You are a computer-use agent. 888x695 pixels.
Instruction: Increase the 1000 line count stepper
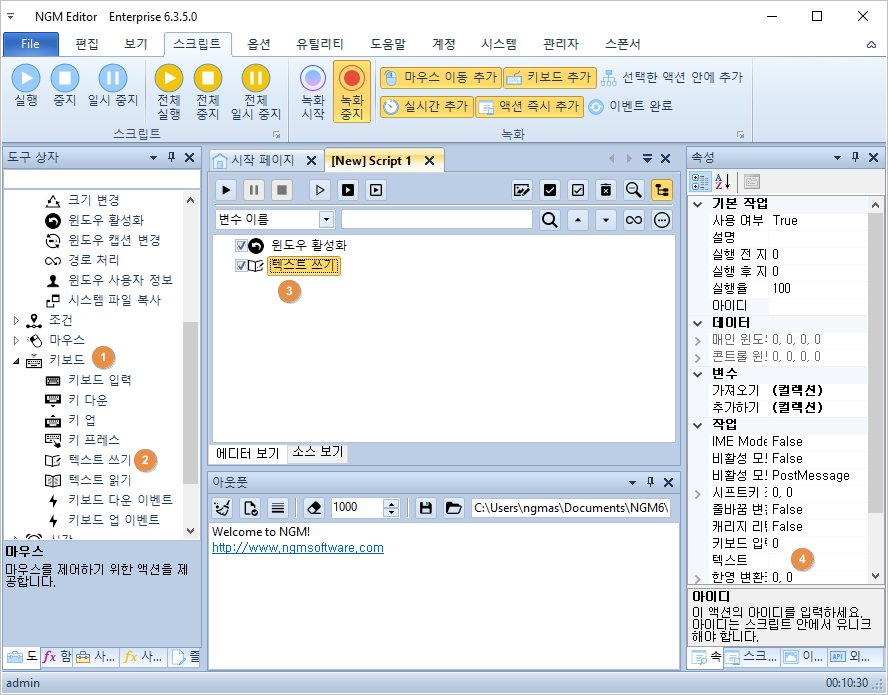[391, 504]
